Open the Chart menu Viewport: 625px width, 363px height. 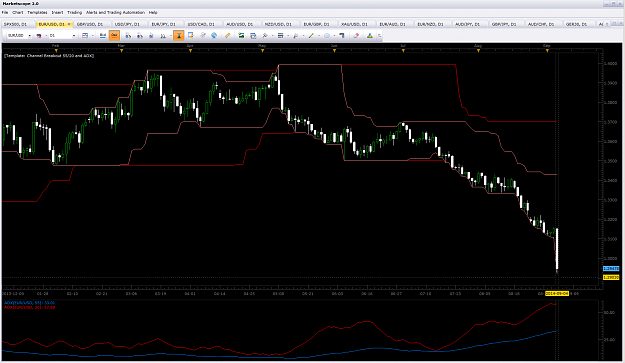pos(18,12)
